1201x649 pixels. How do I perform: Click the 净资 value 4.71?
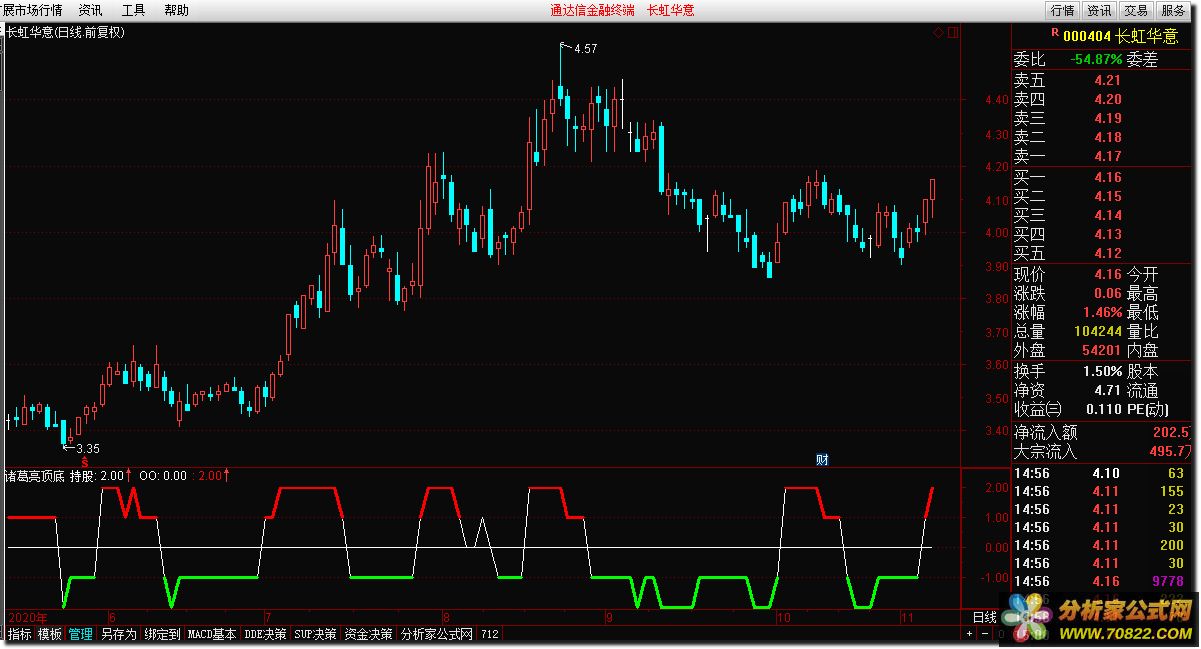tap(1107, 390)
